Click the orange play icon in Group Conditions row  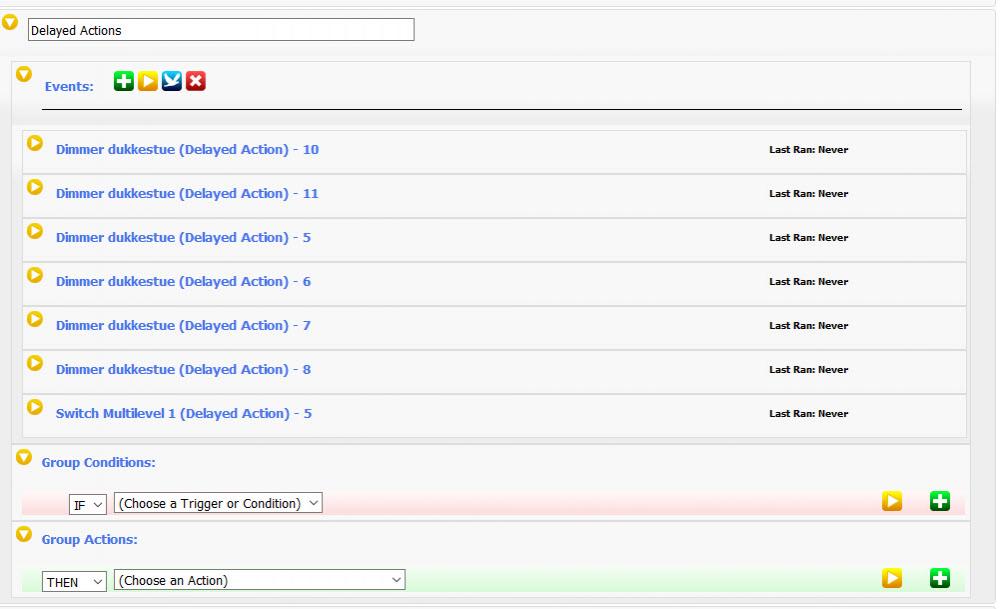point(892,501)
